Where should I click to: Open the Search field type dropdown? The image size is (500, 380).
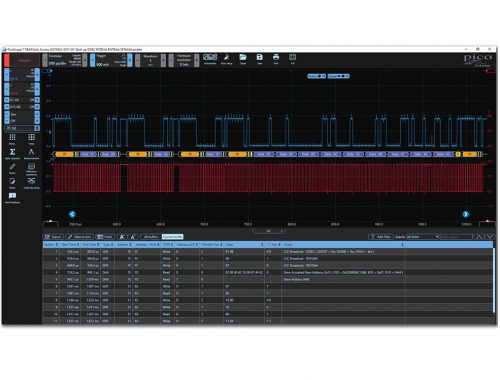coord(422,237)
